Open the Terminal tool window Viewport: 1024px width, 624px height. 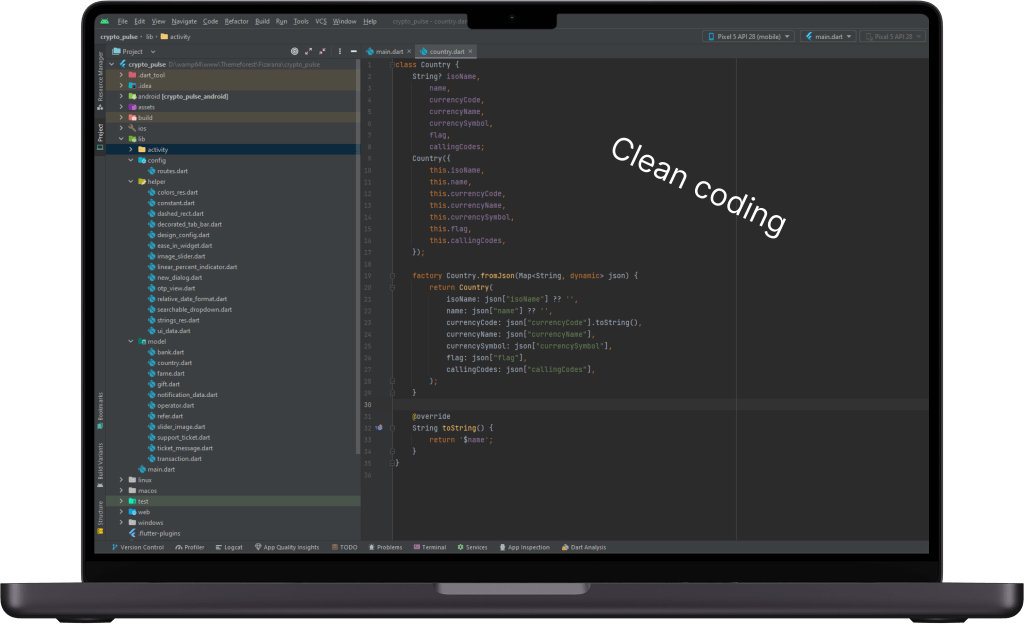pyautogui.click(x=430, y=548)
